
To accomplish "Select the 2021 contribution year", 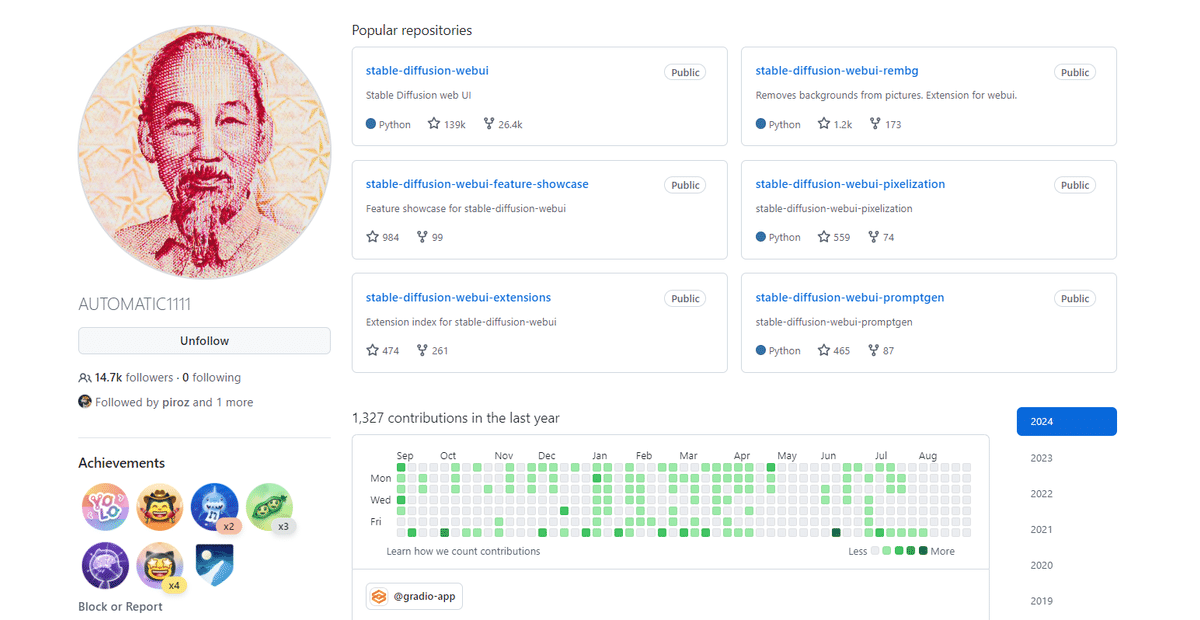I will coord(1041,530).
